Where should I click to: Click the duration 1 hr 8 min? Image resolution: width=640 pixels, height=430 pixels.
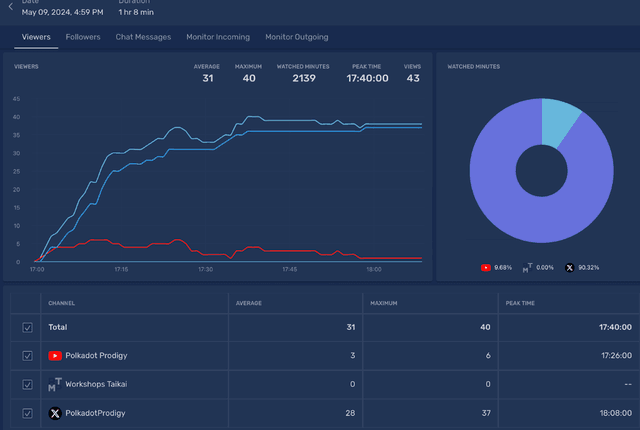(x=136, y=12)
